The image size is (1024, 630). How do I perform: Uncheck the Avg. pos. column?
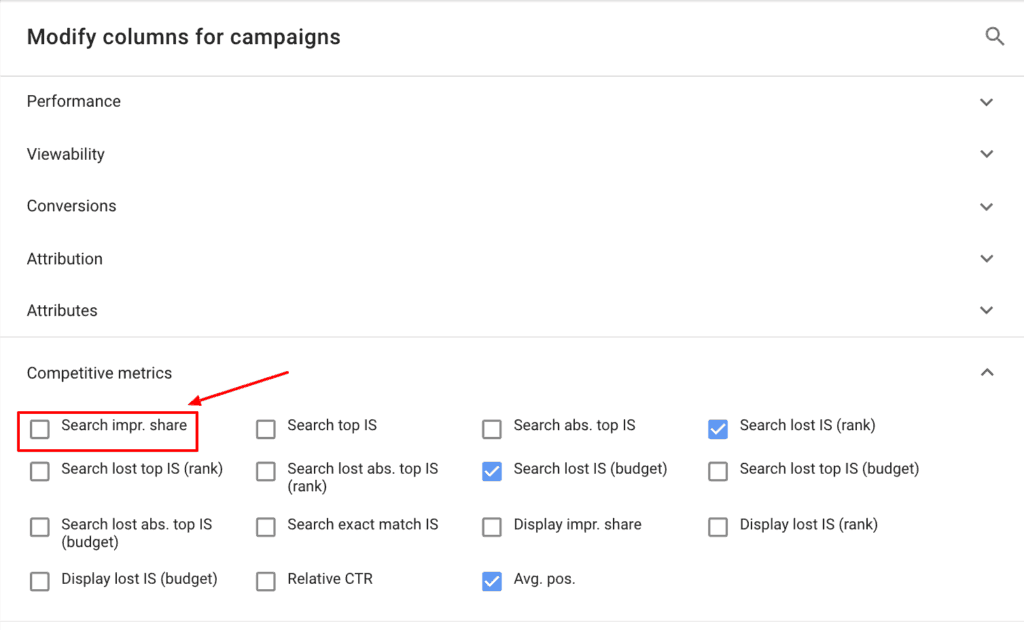pos(492,581)
